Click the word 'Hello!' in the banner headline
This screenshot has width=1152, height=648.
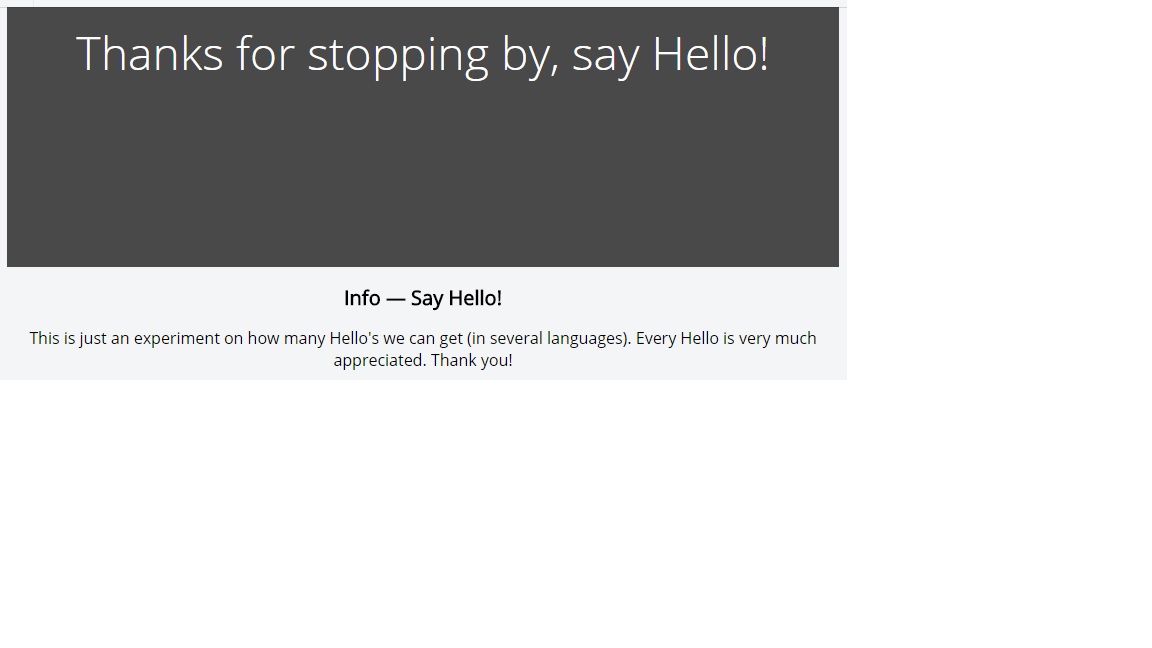pos(710,54)
